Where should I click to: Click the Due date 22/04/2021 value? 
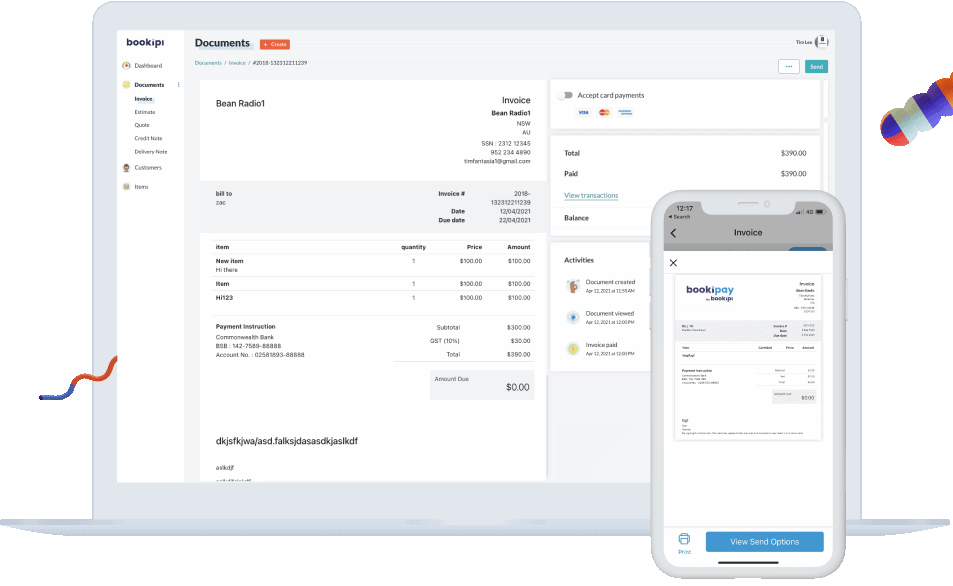(515, 220)
